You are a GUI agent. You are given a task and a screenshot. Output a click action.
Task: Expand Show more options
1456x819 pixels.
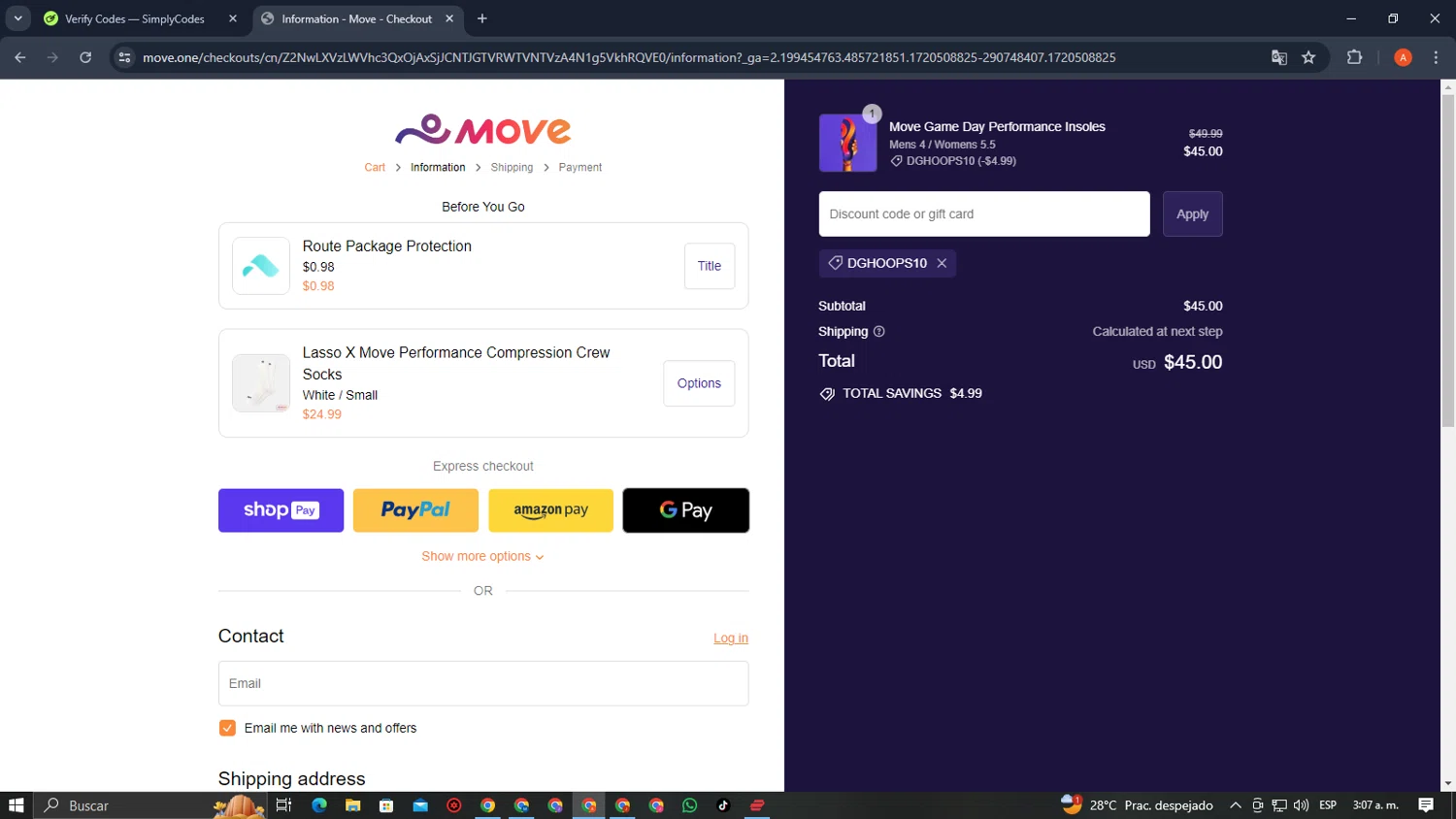pyautogui.click(x=483, y=557)
